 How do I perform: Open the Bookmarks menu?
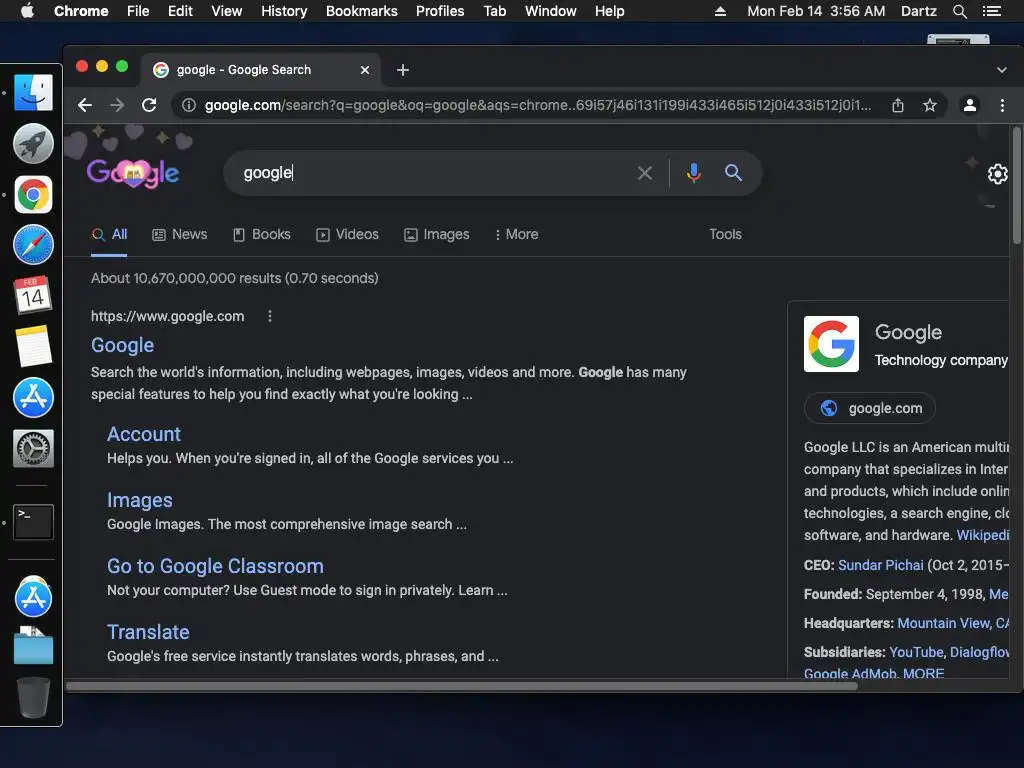point(362,11)
